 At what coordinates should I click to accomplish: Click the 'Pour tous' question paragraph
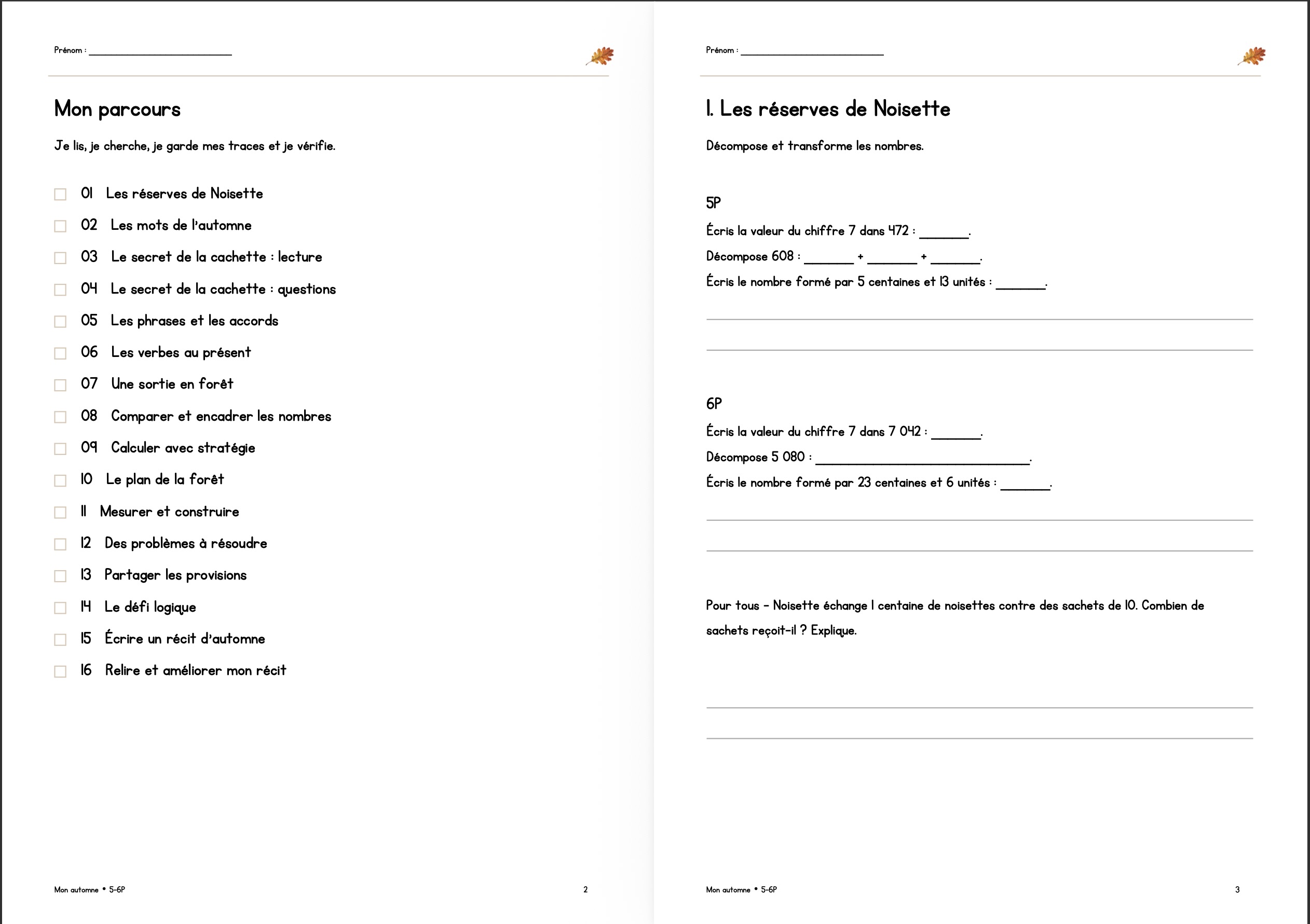[x=955, y=618]
